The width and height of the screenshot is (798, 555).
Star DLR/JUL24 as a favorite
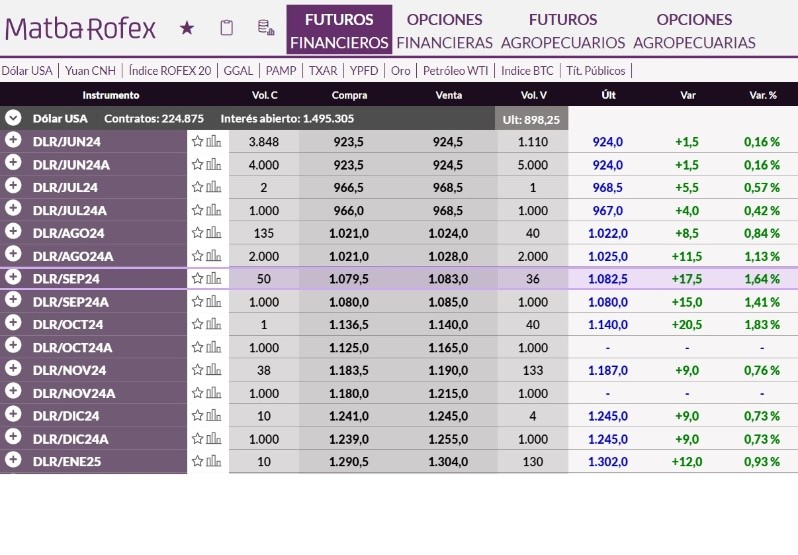click(x=197, y=187)
